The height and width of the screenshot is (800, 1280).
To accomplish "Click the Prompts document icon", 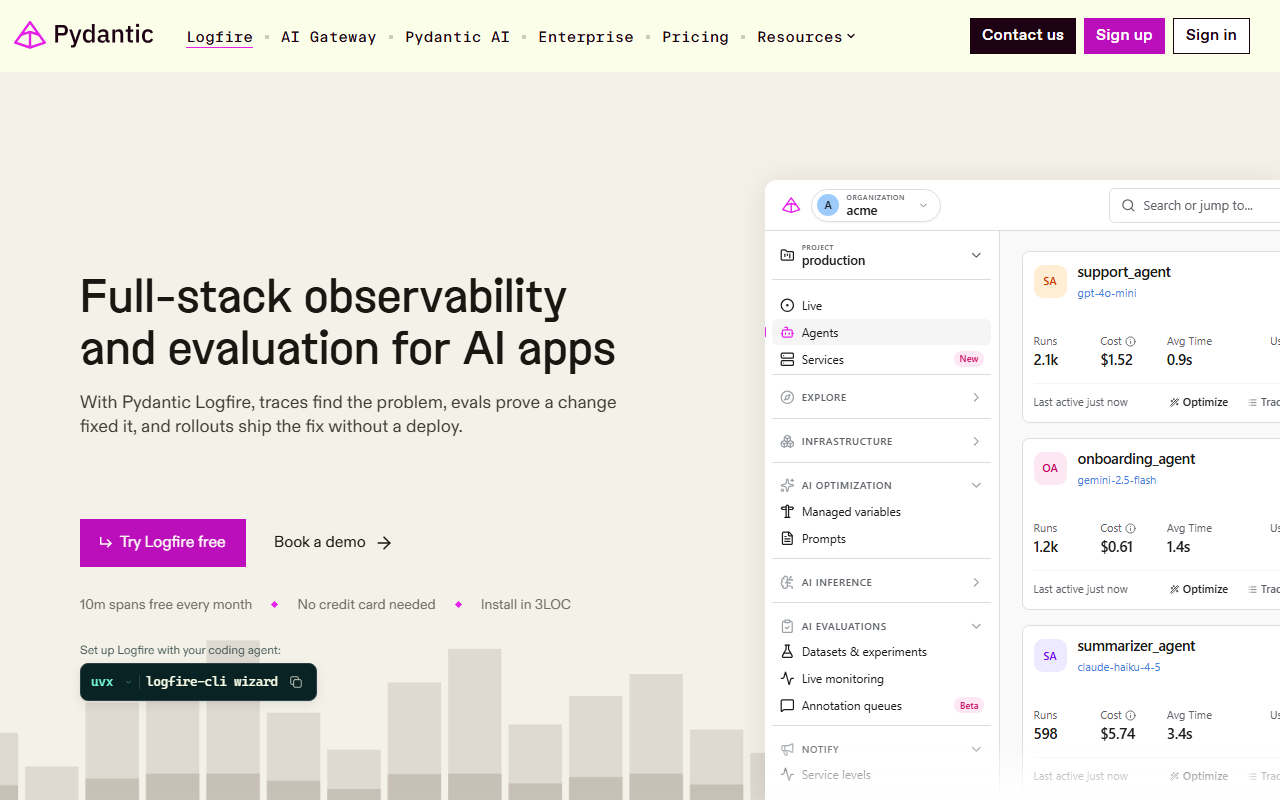I will 787,539.
